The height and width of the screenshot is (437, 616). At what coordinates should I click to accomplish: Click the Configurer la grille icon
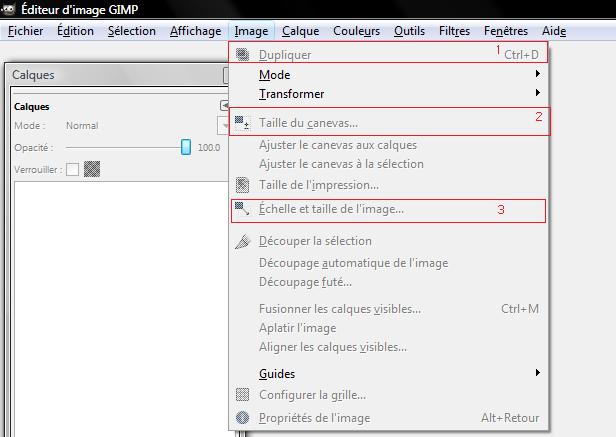tap(242, 395)
